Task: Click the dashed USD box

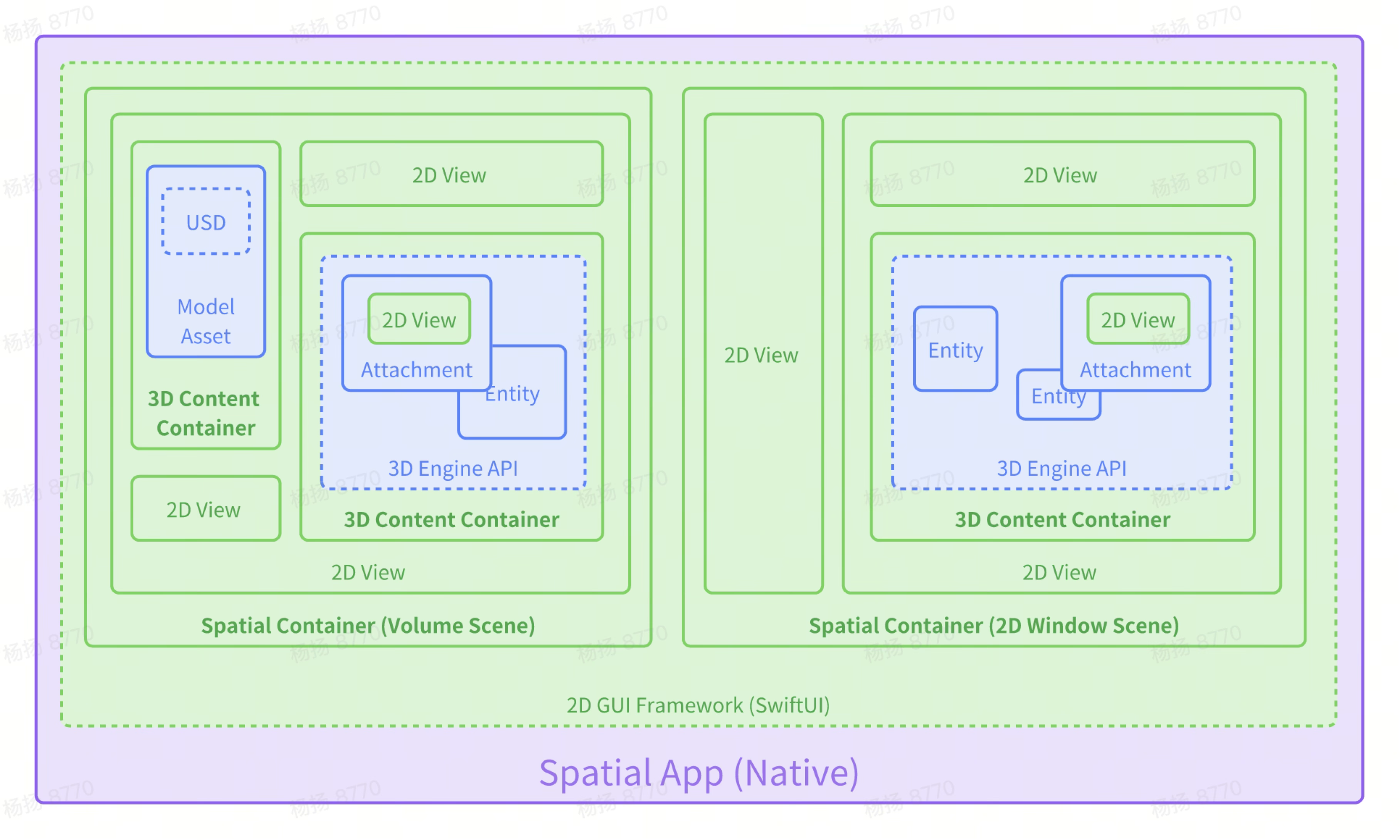Action: pos(205,222)
